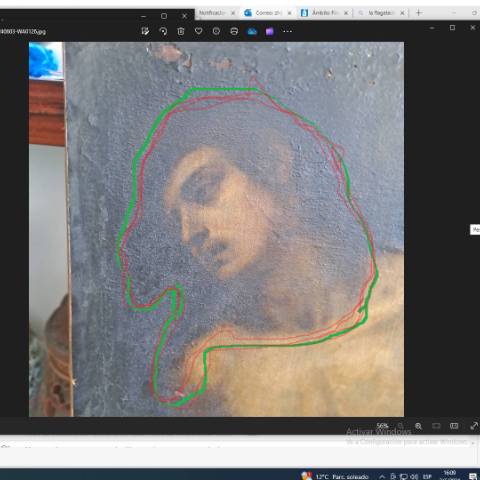Close the 'la flagelación' search tab
480x480 pixels.
402,13
